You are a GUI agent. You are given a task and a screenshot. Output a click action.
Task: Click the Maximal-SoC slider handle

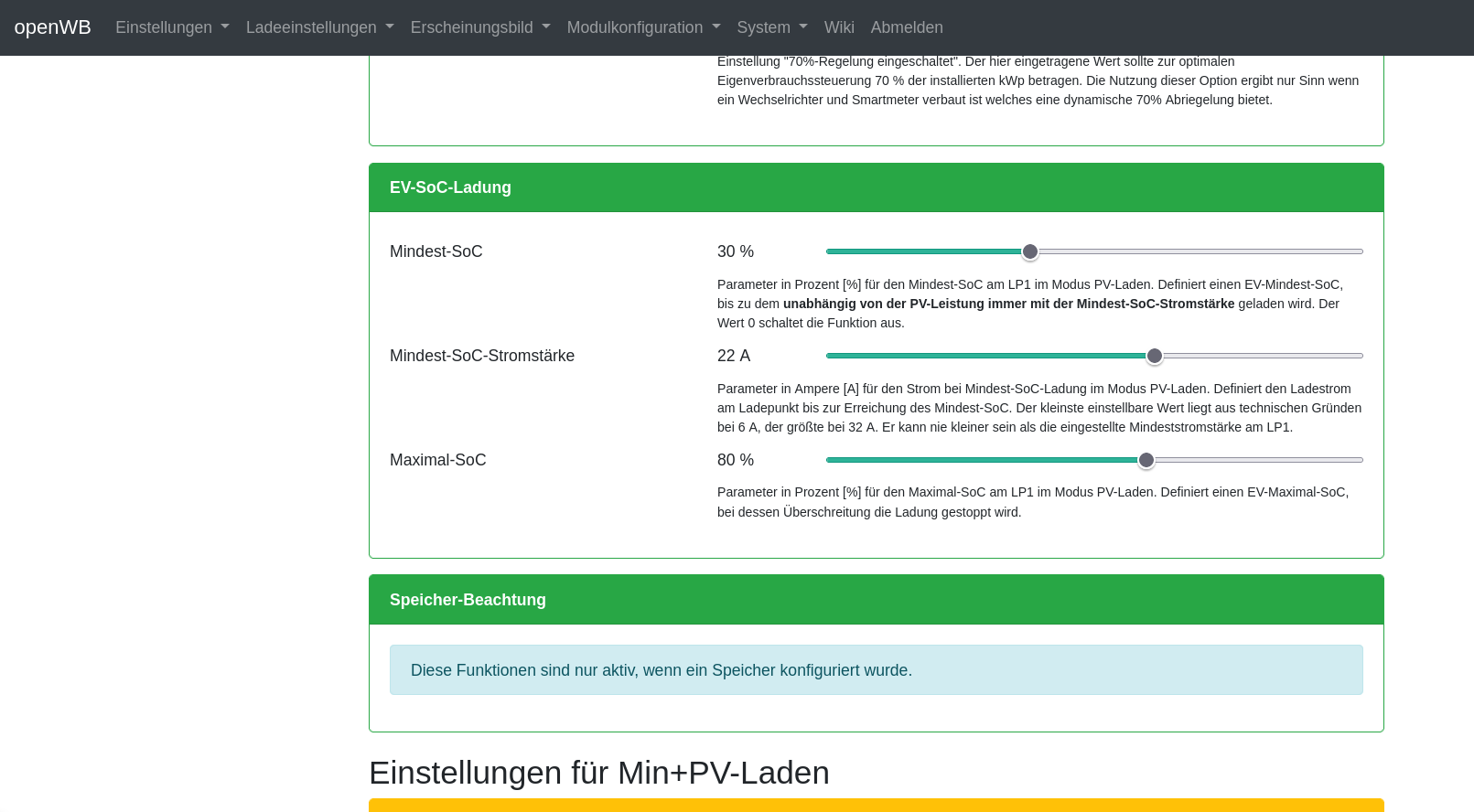(x=1146, y=460)
